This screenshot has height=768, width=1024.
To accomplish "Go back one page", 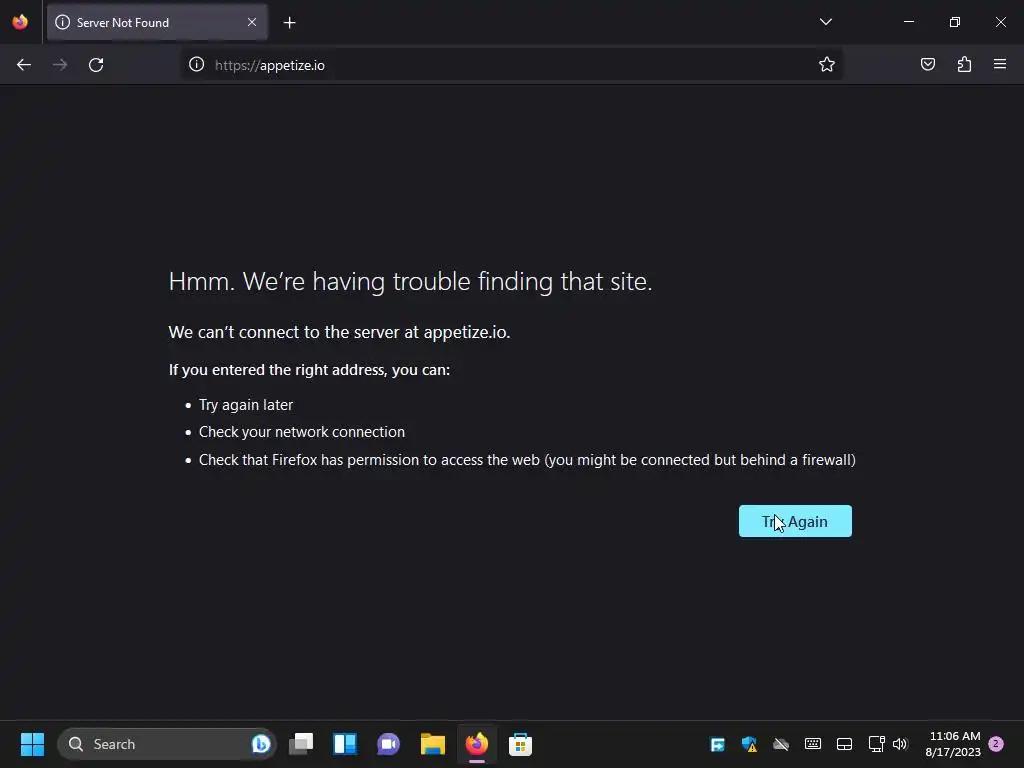I will [24, 65].
